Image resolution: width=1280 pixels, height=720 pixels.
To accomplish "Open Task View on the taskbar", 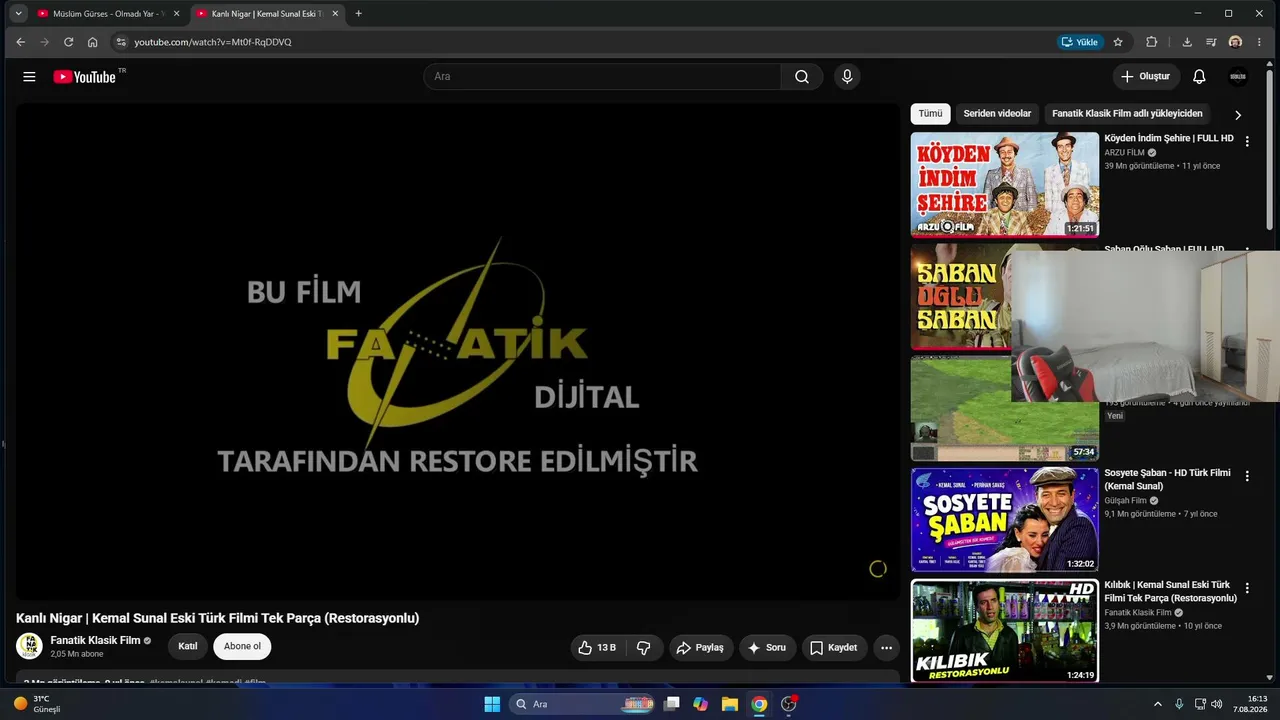I will [672, 704].
